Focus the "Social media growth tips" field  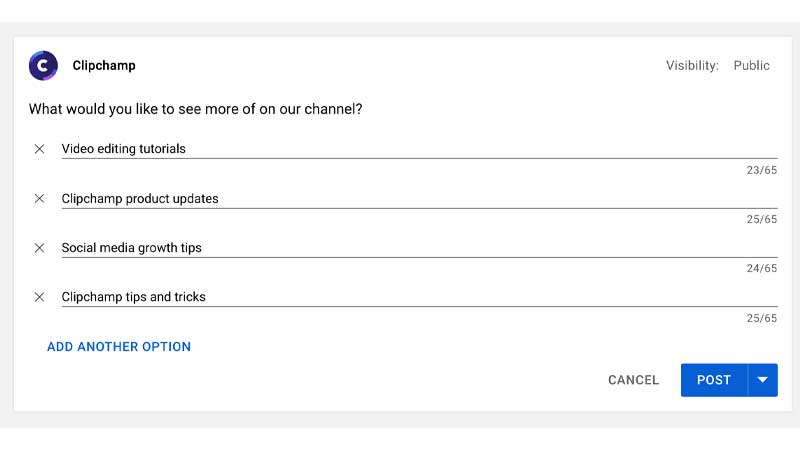point(419,248)
